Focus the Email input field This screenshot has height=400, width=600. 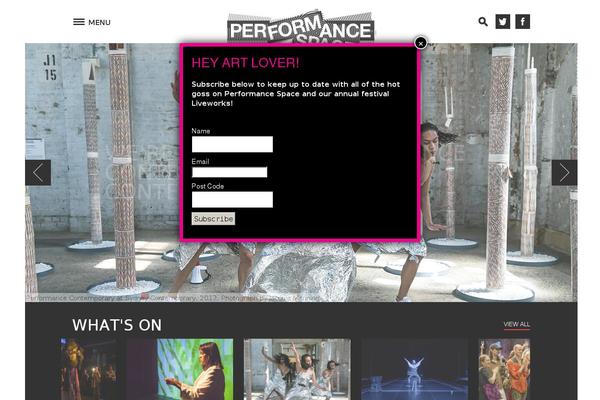click(x=229, y=172)
